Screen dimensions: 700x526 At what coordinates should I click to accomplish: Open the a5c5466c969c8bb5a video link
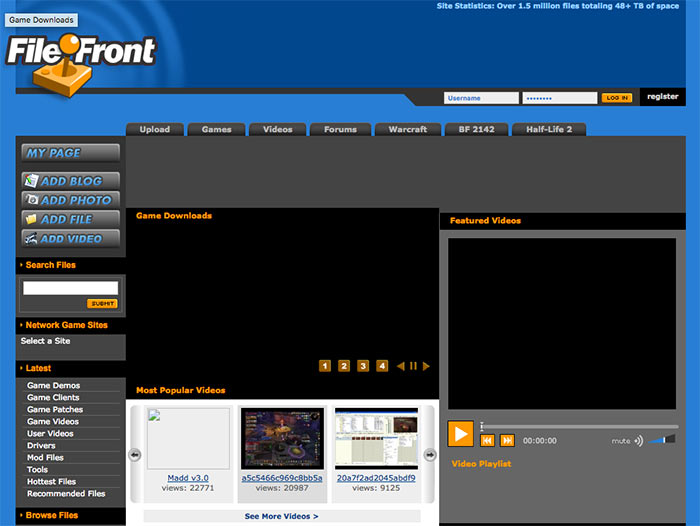282,478
